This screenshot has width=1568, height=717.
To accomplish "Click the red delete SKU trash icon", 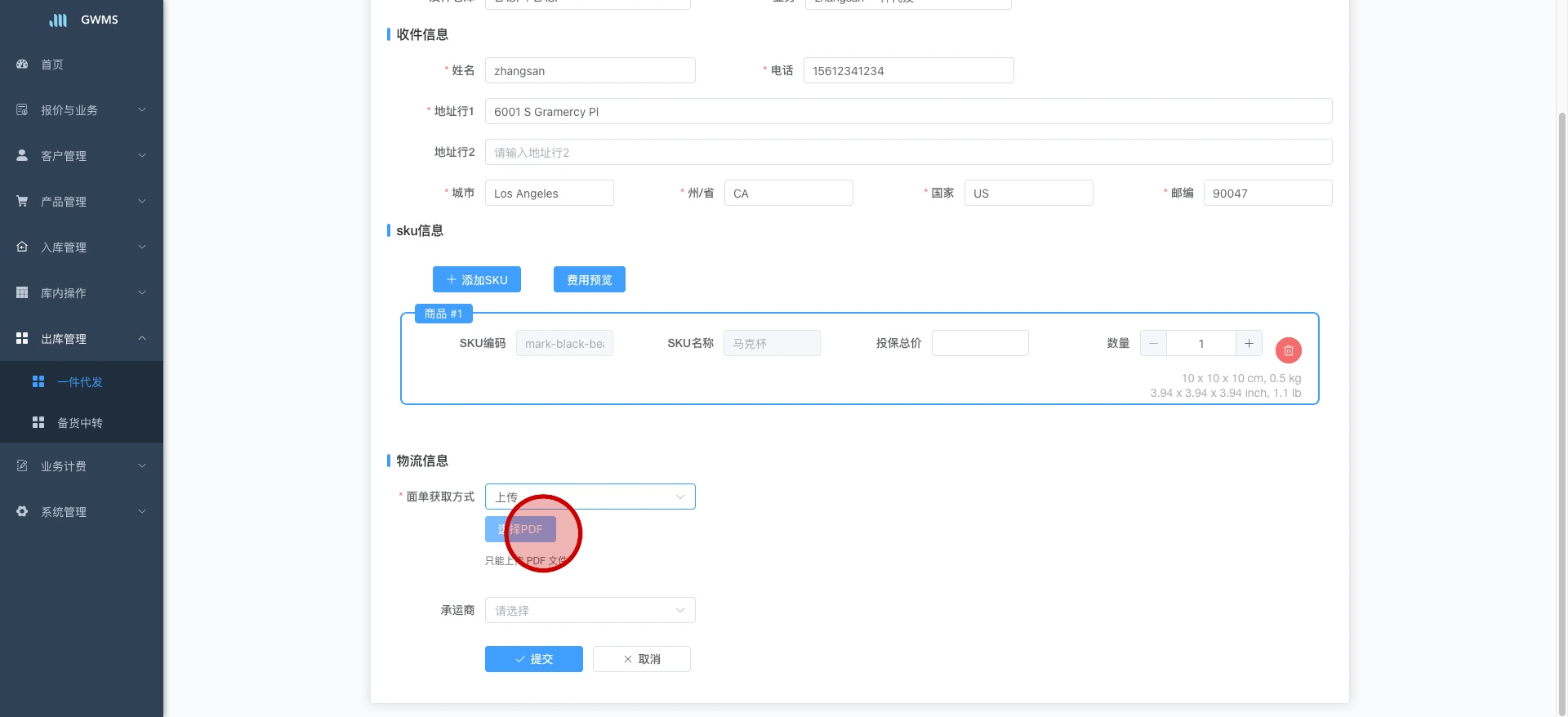I will (x=1288, y=350).
